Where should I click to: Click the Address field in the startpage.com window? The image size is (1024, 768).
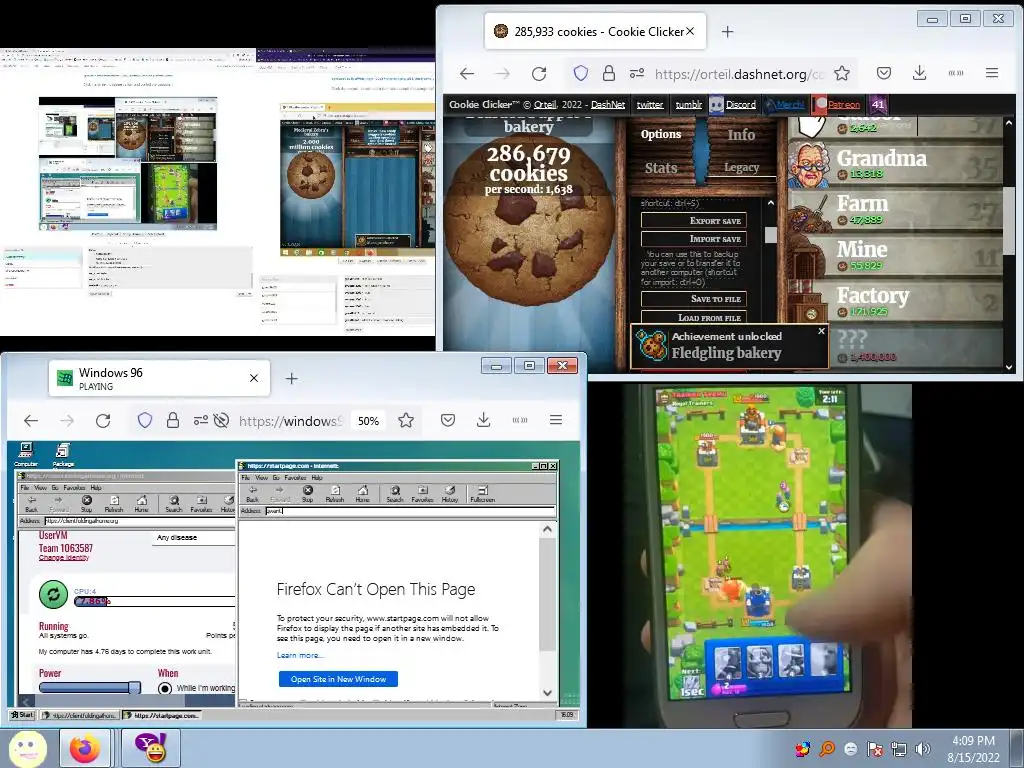point(409,511)
